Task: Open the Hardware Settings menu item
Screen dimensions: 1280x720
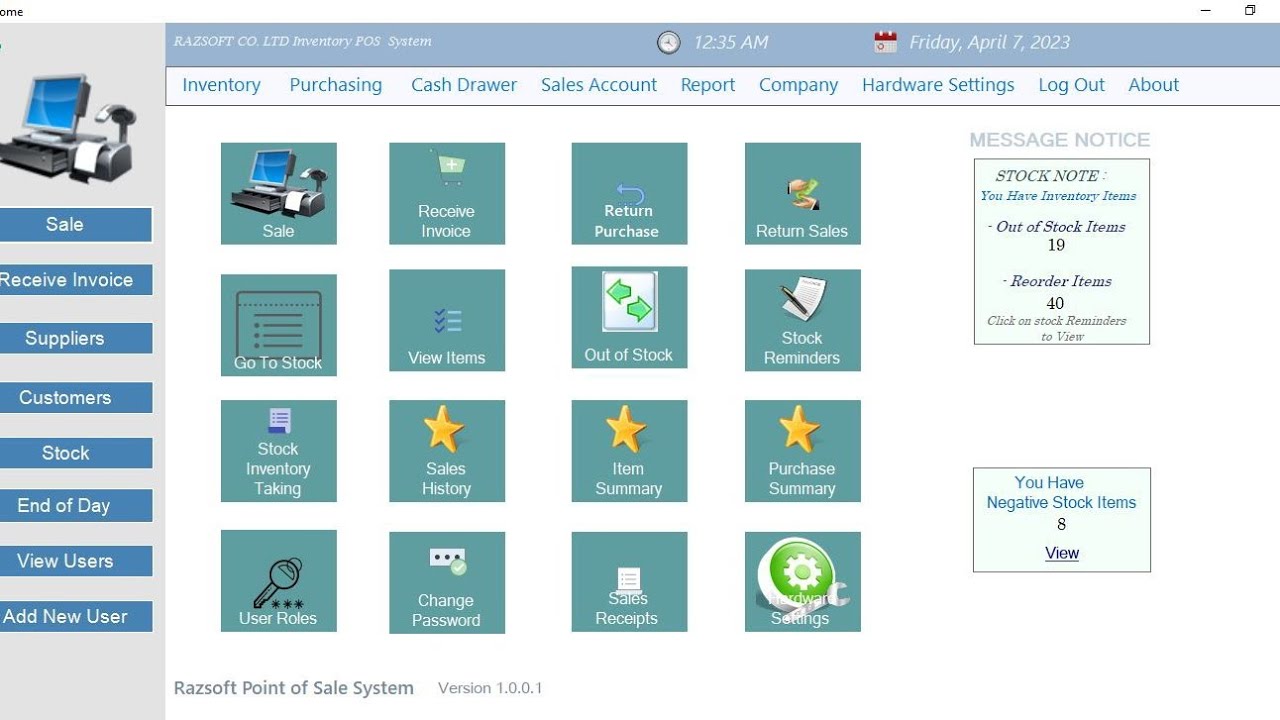Action: (938, 85)
